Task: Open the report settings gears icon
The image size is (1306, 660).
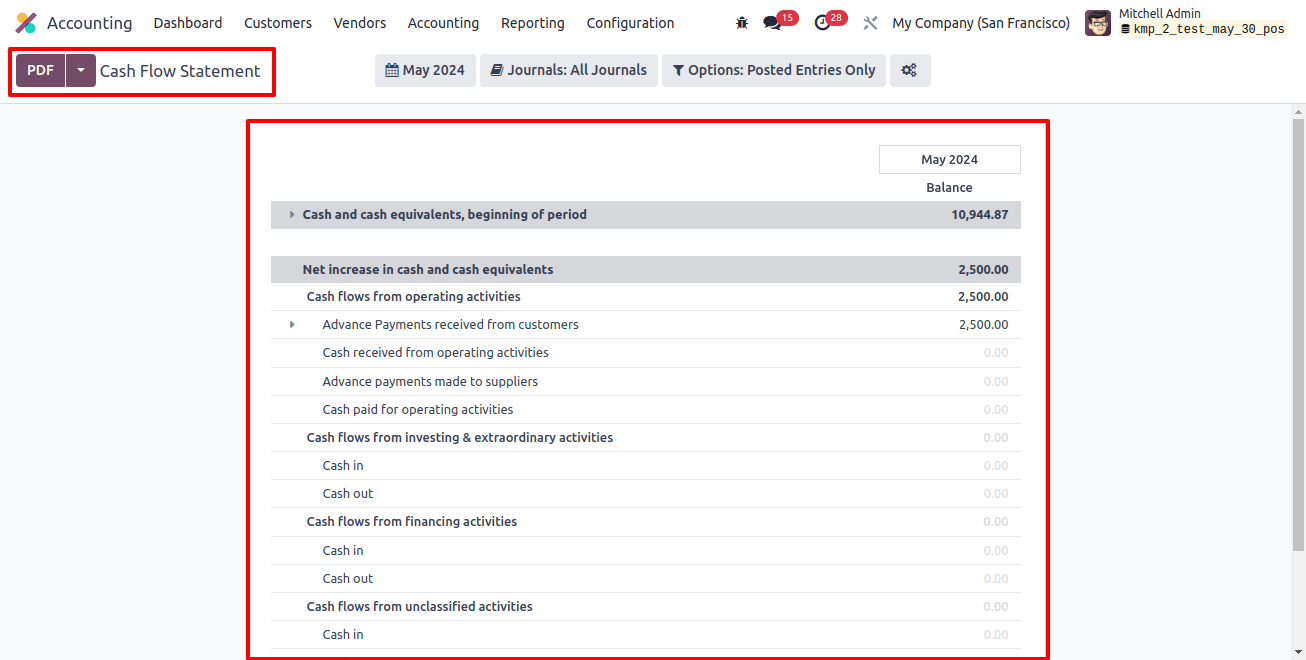Action: pyautogui.click(x=910, y=70)
